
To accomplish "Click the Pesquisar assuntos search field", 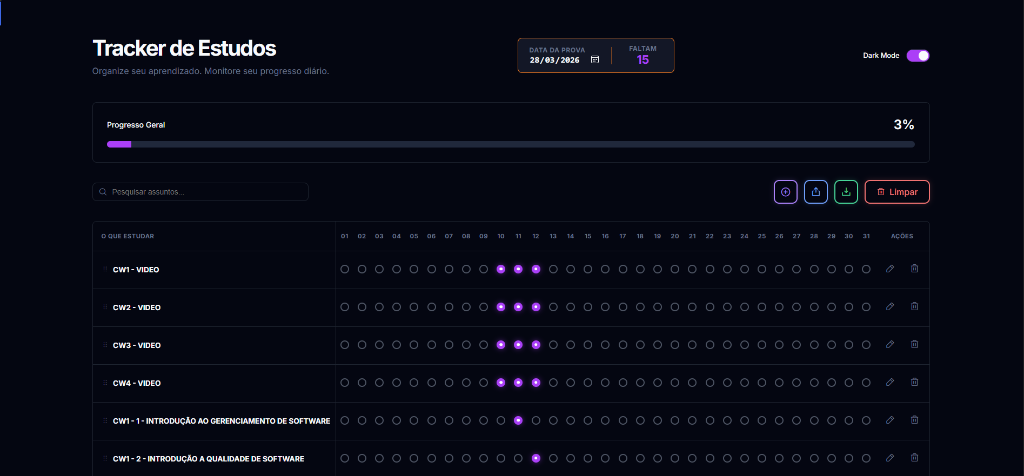I will (x=200, y=191).
